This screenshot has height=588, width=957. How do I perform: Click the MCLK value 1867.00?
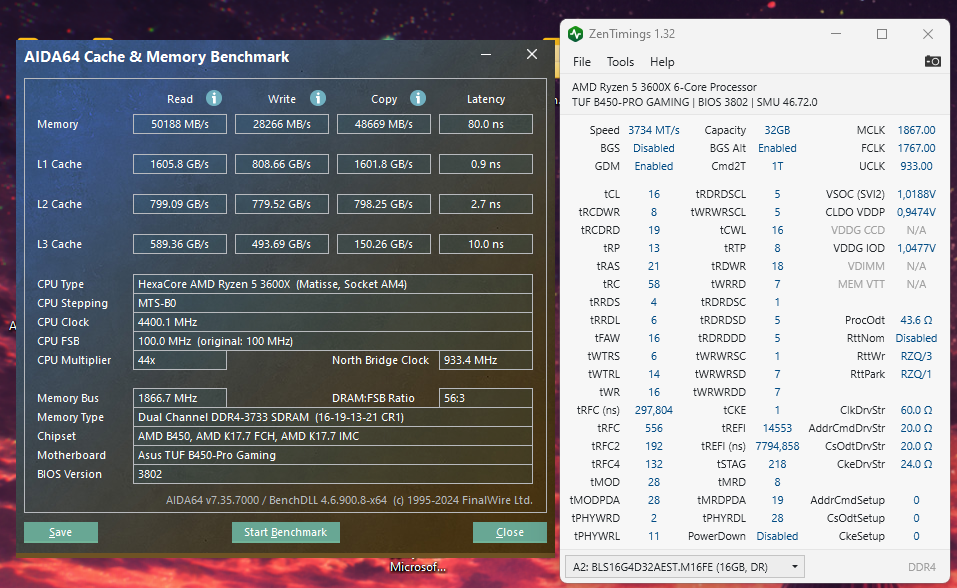click(x=916, y=130)
